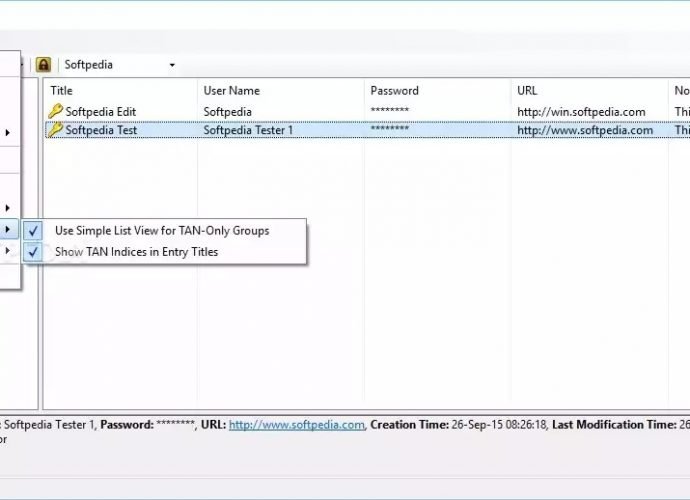690x500 pixels.
Task: Toggle Use Simple List View for TAN-Only Groups
Action: tap(162, 231)
